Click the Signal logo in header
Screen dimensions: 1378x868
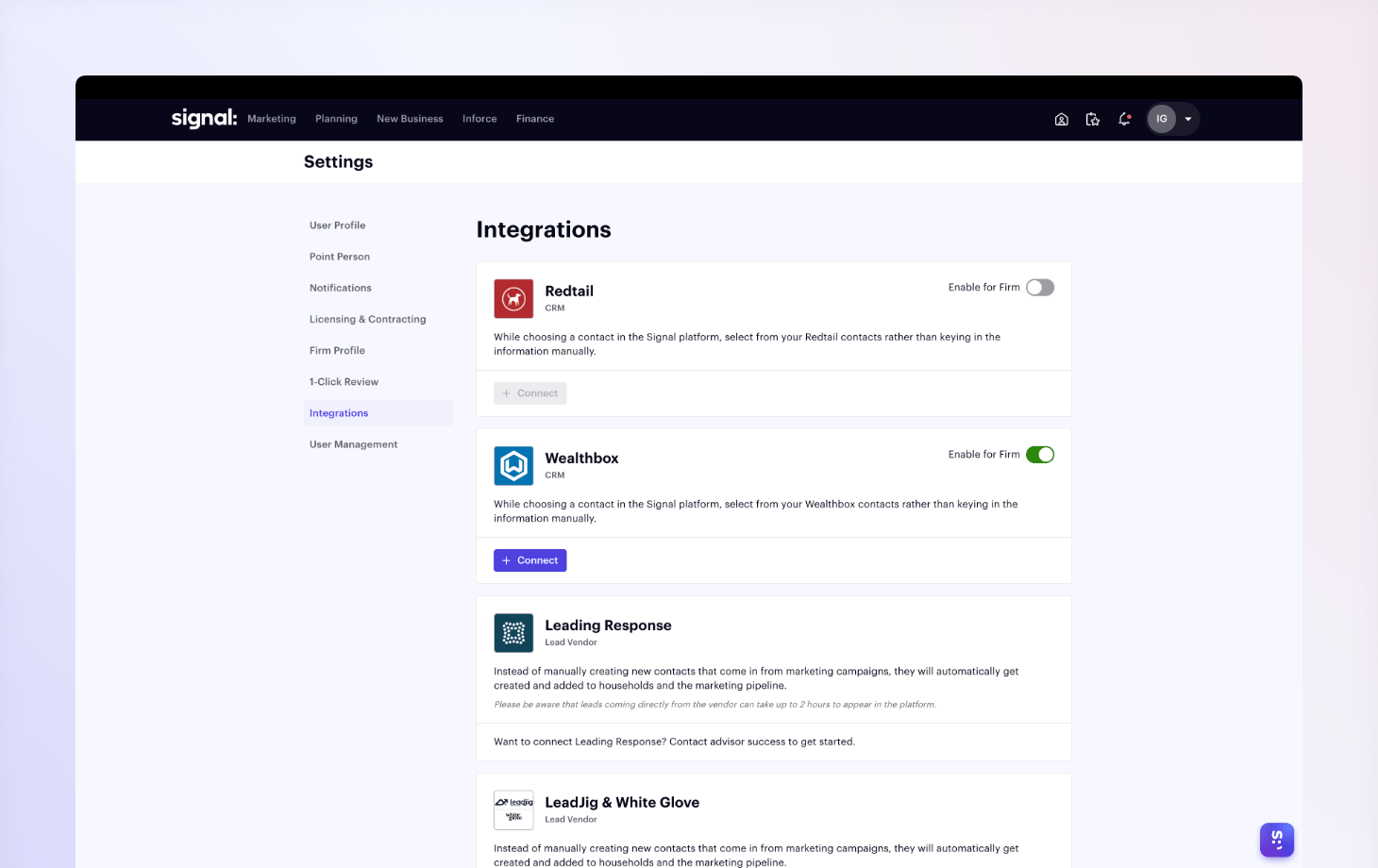204,118
